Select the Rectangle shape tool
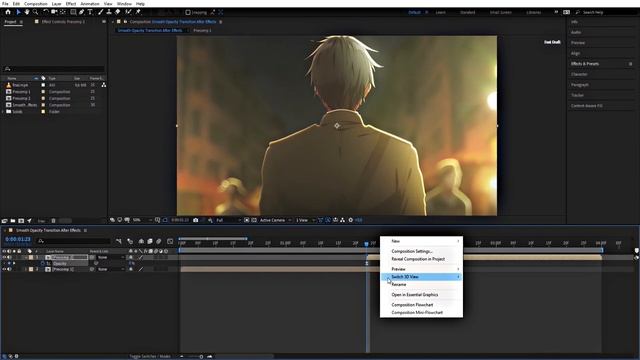The height and width of the screenshot is (360, 640). [73, 12]
